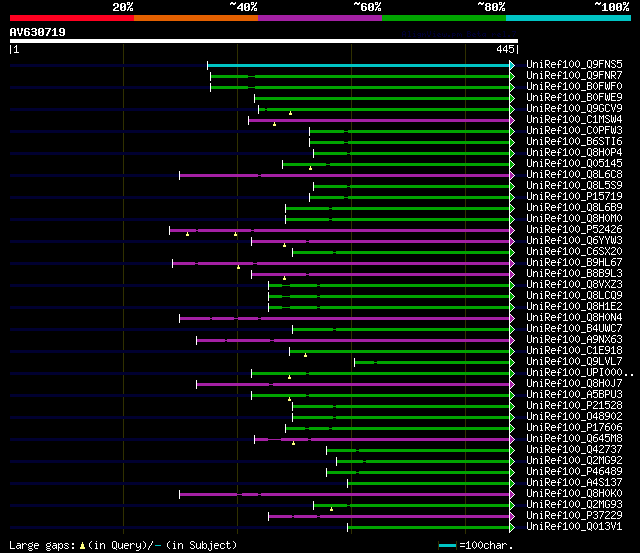This screenshot has width=640, height=553.
Task: Click the purple alignment bar of UniRef100_Q8H0K0
Action: [x=344, y=494]
